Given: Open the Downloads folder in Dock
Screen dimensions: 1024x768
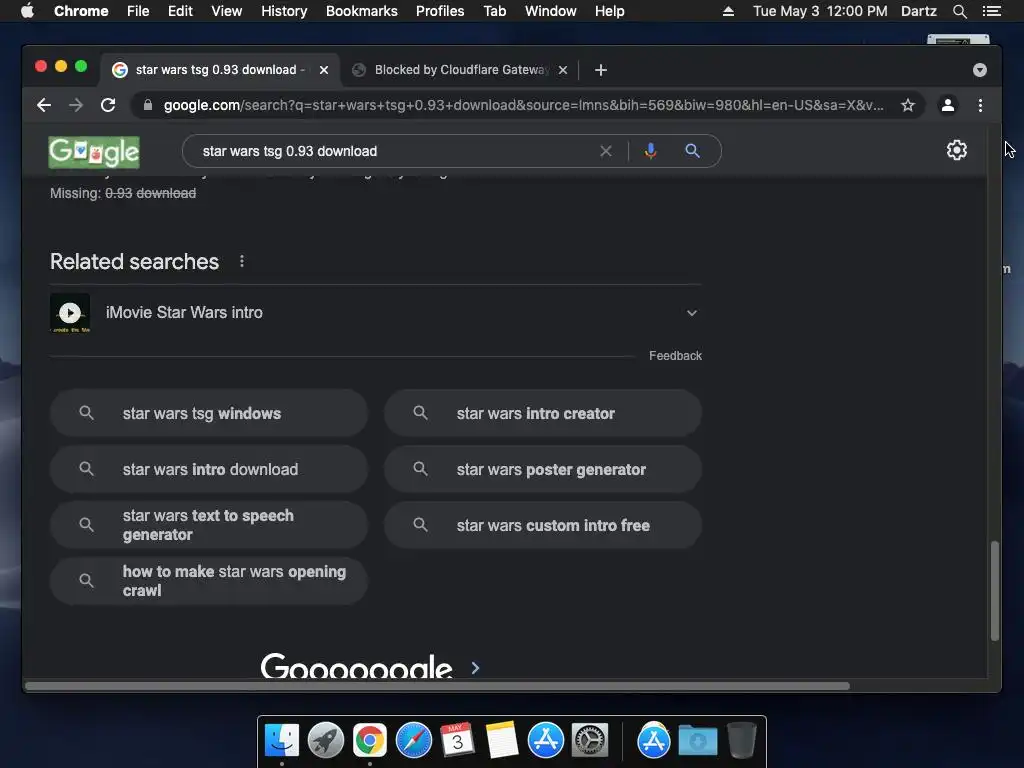Looking at the screenshot, I should (697, 740).
